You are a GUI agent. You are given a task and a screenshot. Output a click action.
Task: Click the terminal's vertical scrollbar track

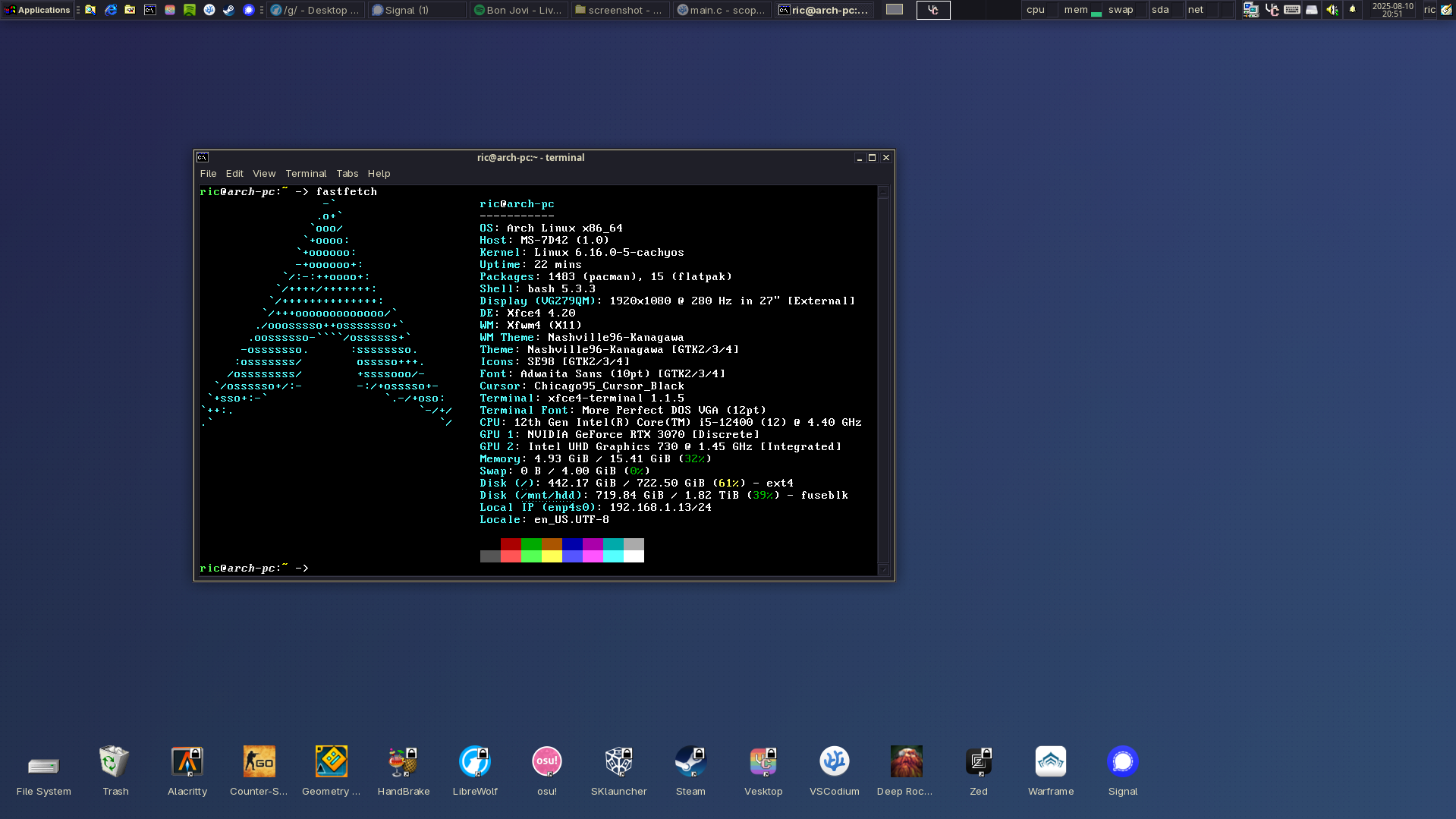pyautogui.click(x=882, y=380)
